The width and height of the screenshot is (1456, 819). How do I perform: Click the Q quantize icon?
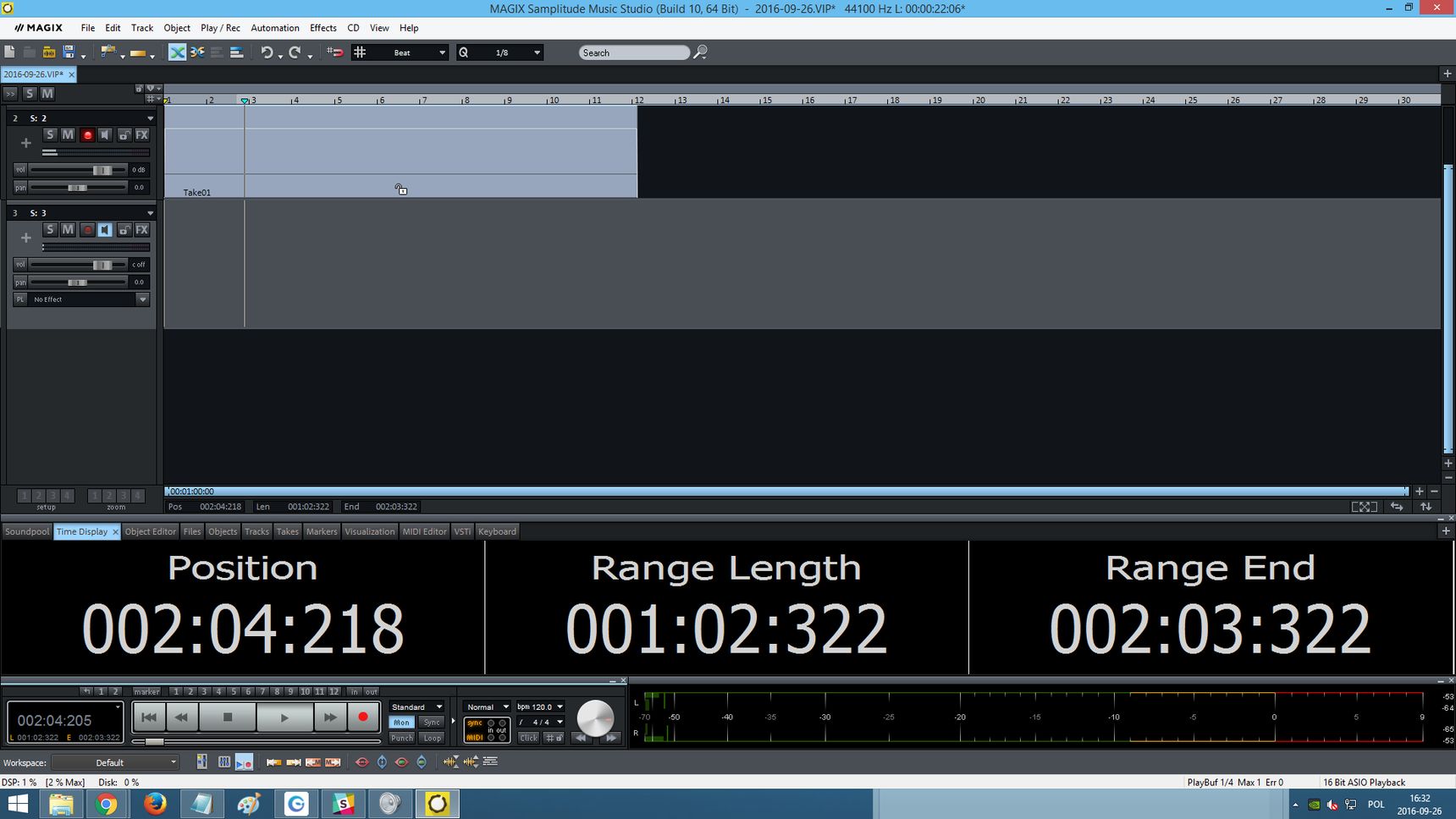tap(463, 52)
